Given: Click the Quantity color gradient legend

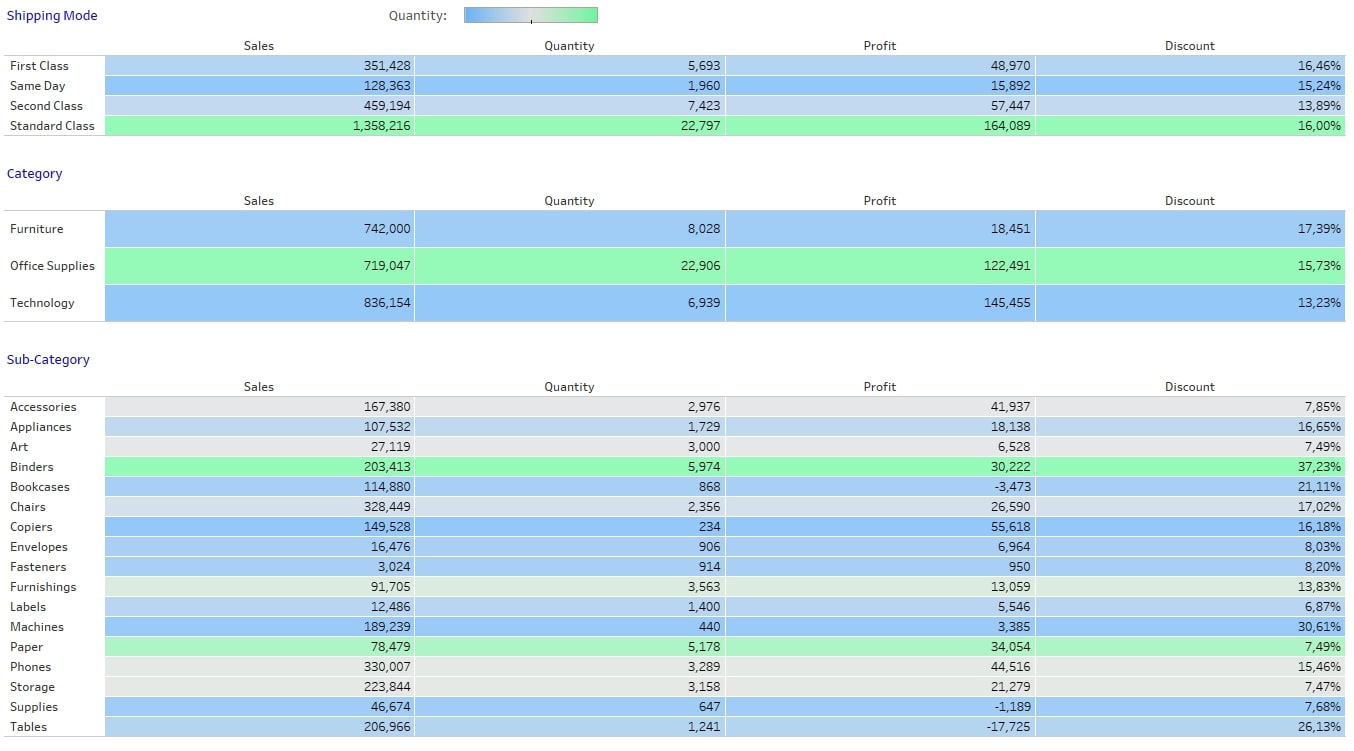Looking at the screenshot, I should [531, 15].
